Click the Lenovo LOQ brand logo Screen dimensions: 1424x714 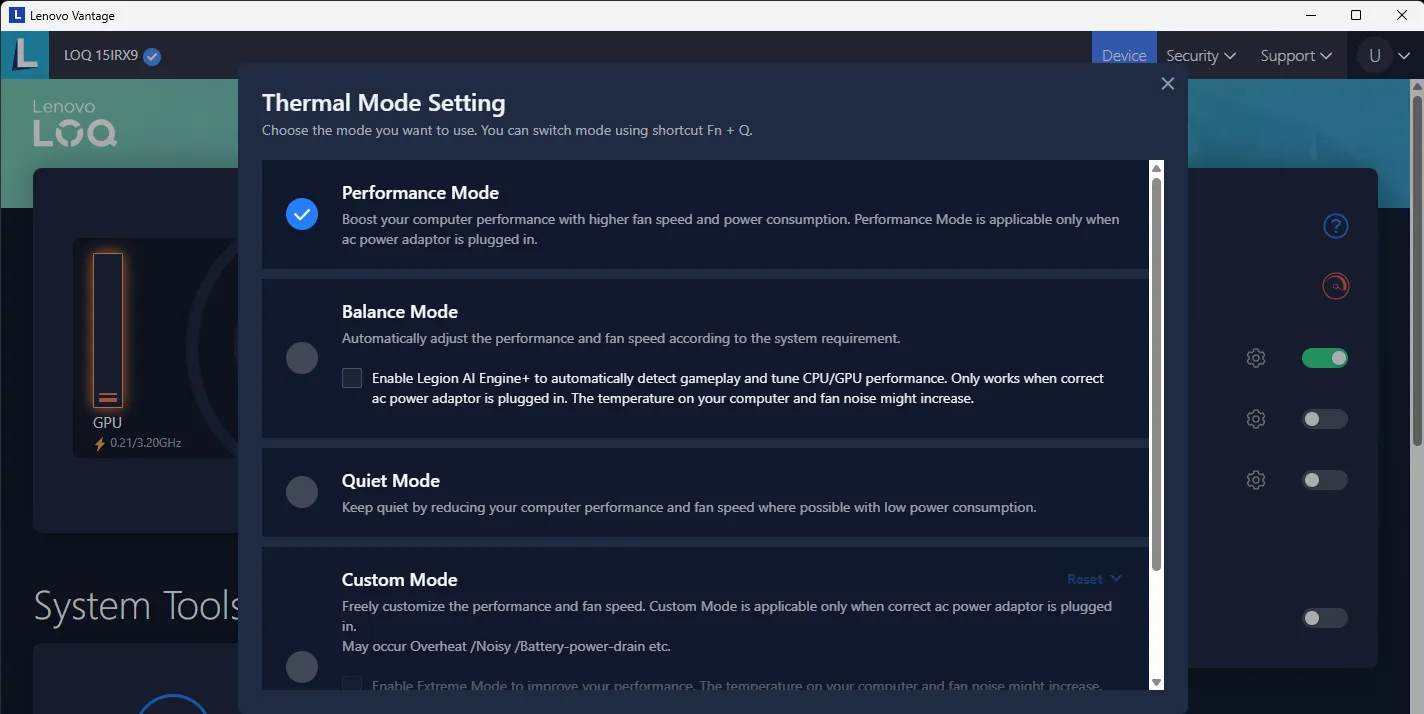pos(75,123)
